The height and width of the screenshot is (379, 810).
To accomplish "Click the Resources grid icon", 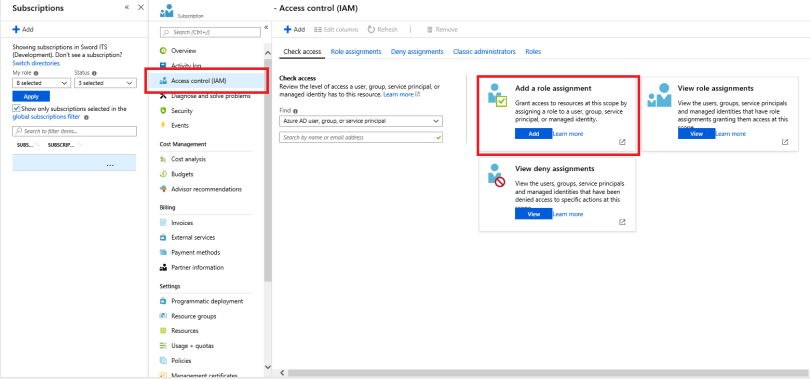I will coord(163,330).
